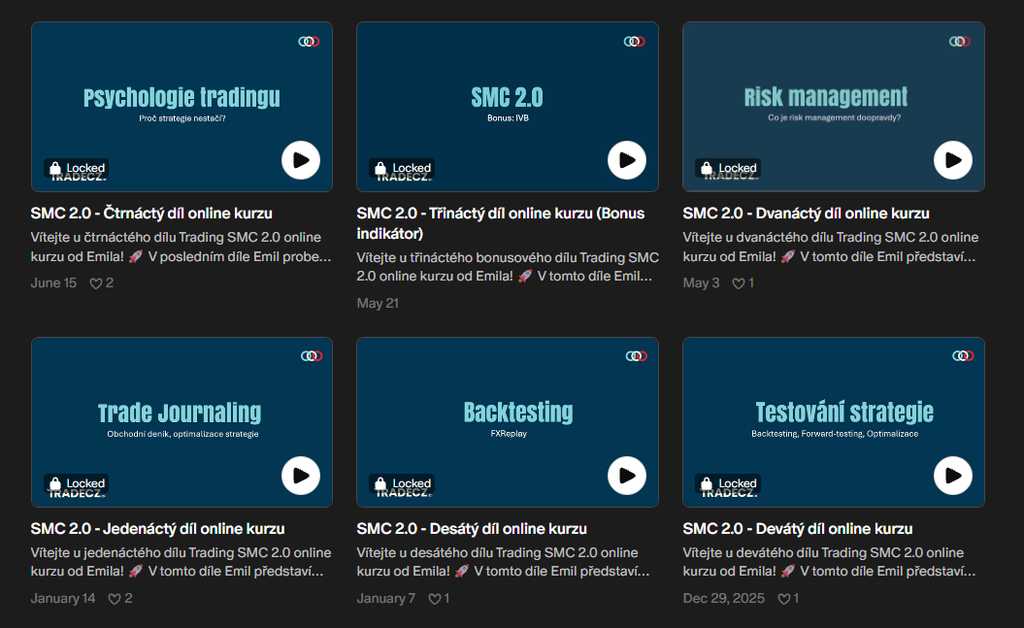Play the Psychologie tradingu video
The image size is (1024, 628).
coord(300,160)
